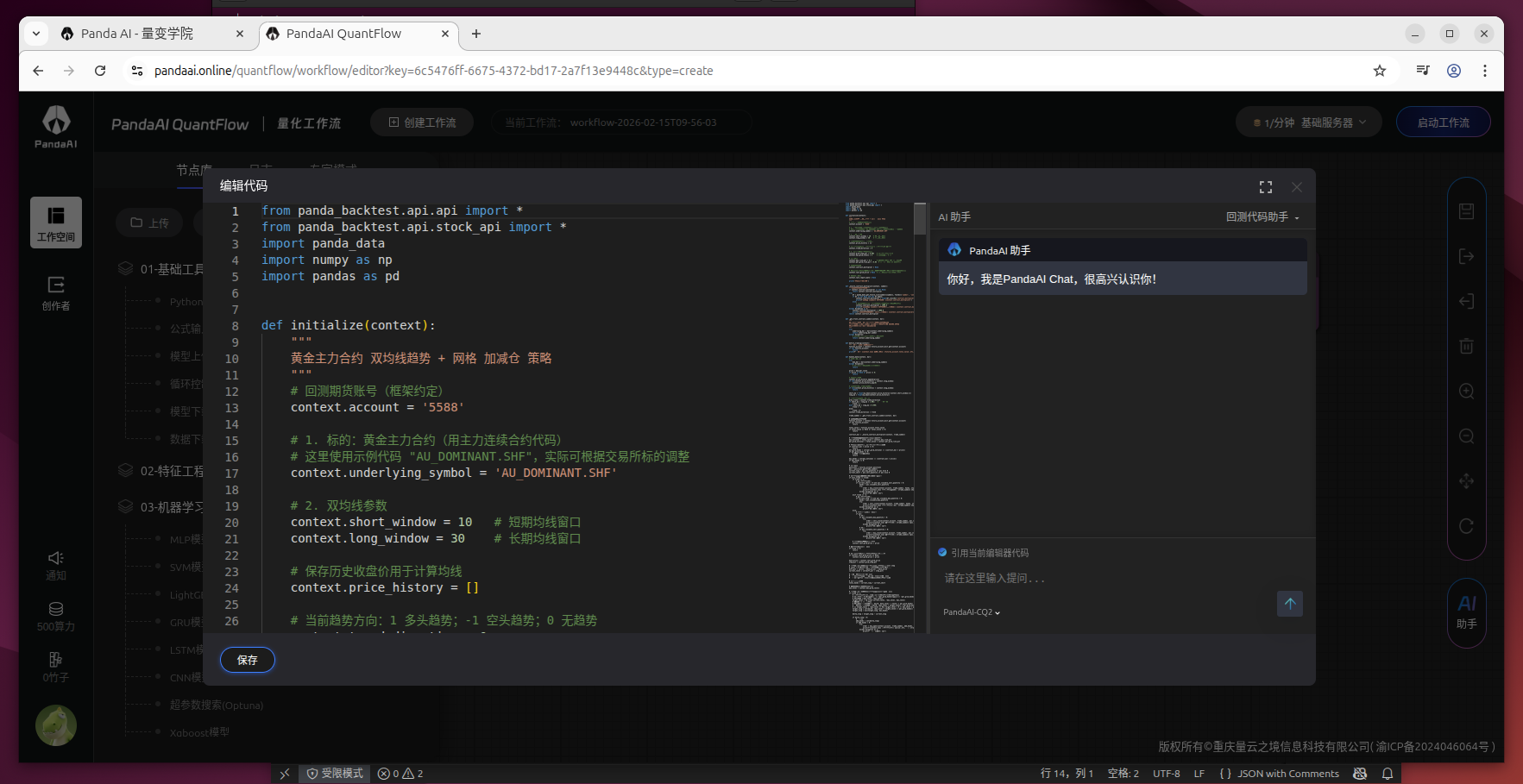Click the browser address bar URL

click(x=433, y=71)
